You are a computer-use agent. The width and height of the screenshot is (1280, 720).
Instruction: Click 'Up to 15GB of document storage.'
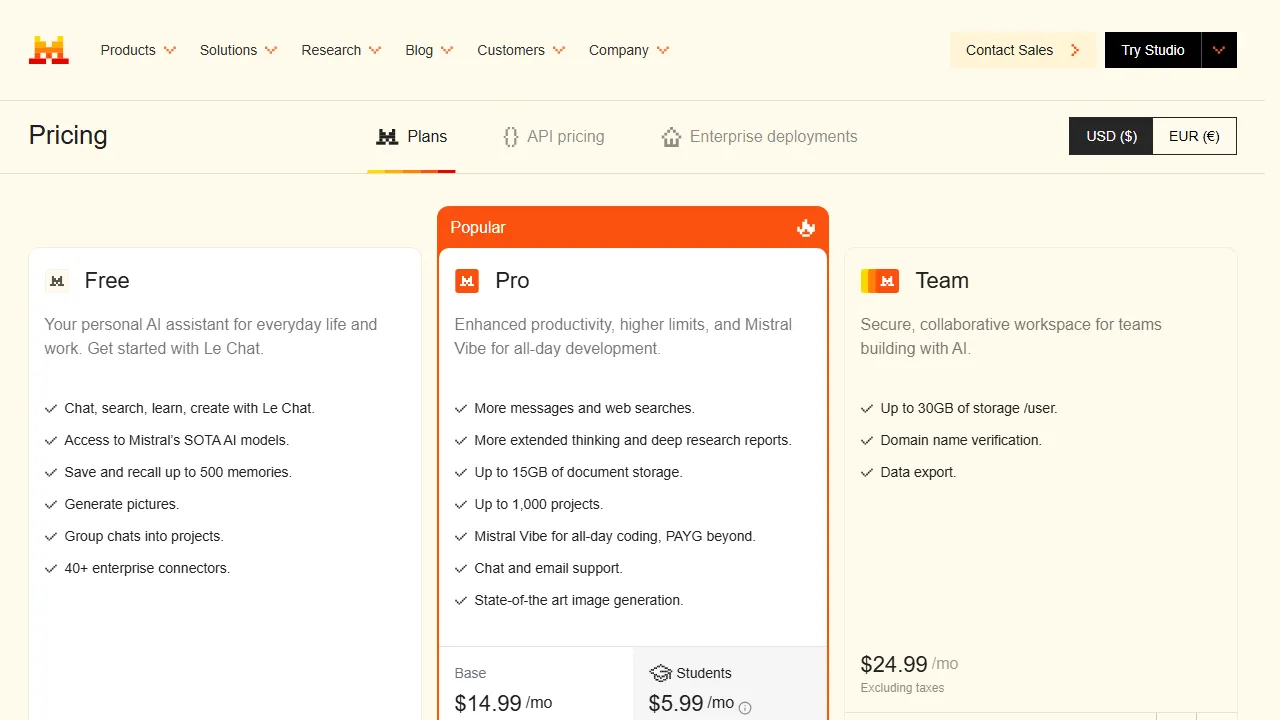tap(578, 472)
